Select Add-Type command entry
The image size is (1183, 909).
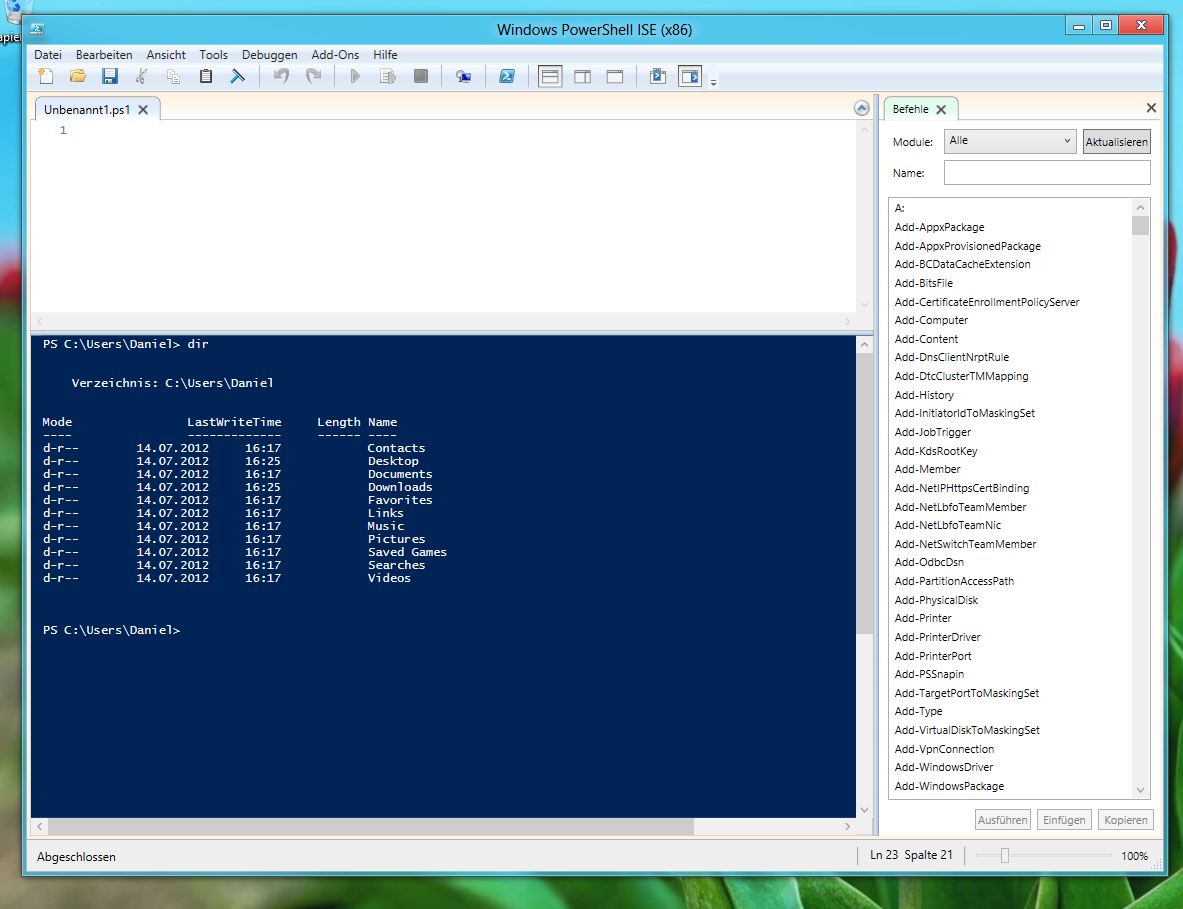click(x=918, y=711)
